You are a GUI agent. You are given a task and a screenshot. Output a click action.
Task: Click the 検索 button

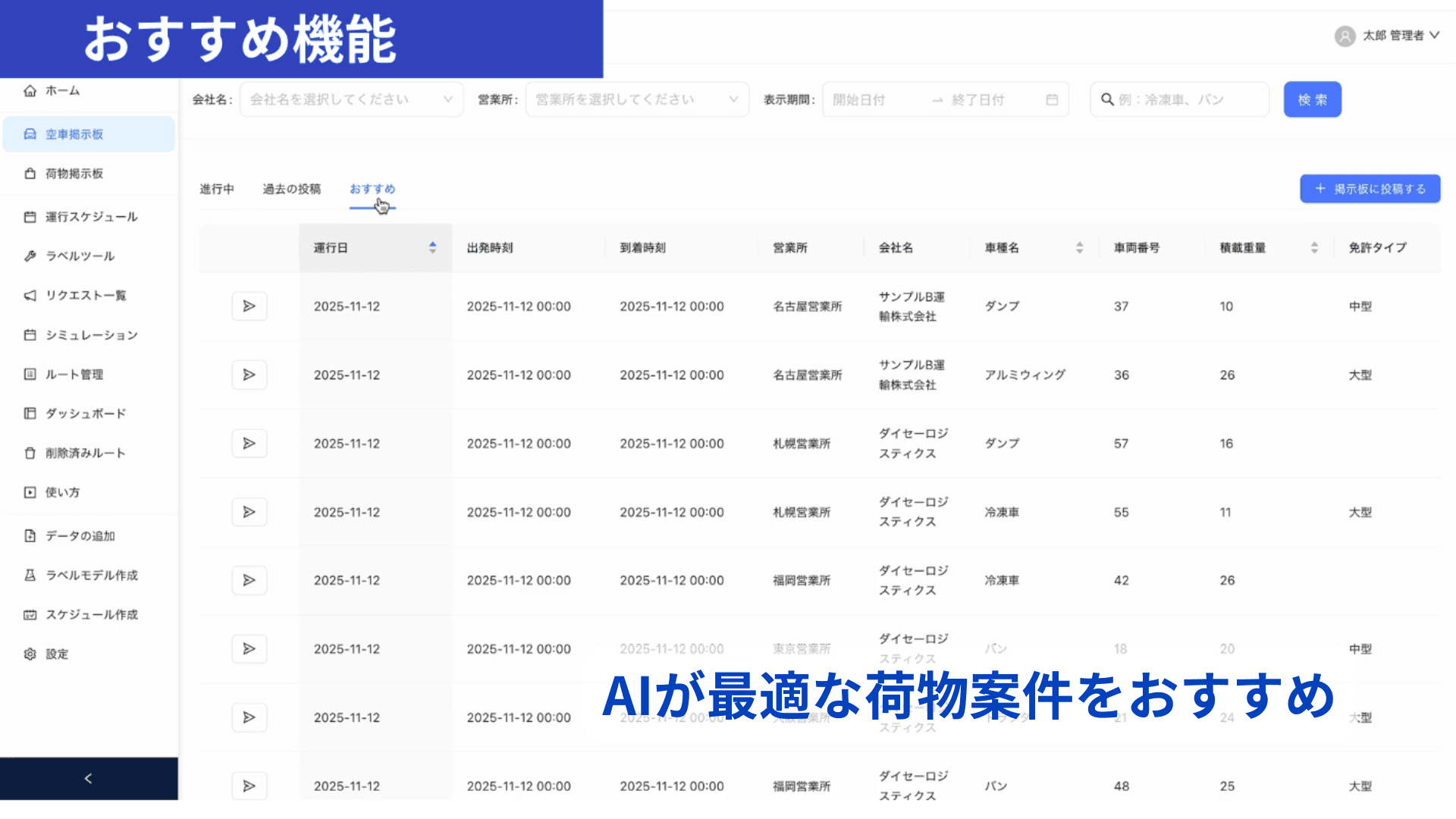(1312, 100)
